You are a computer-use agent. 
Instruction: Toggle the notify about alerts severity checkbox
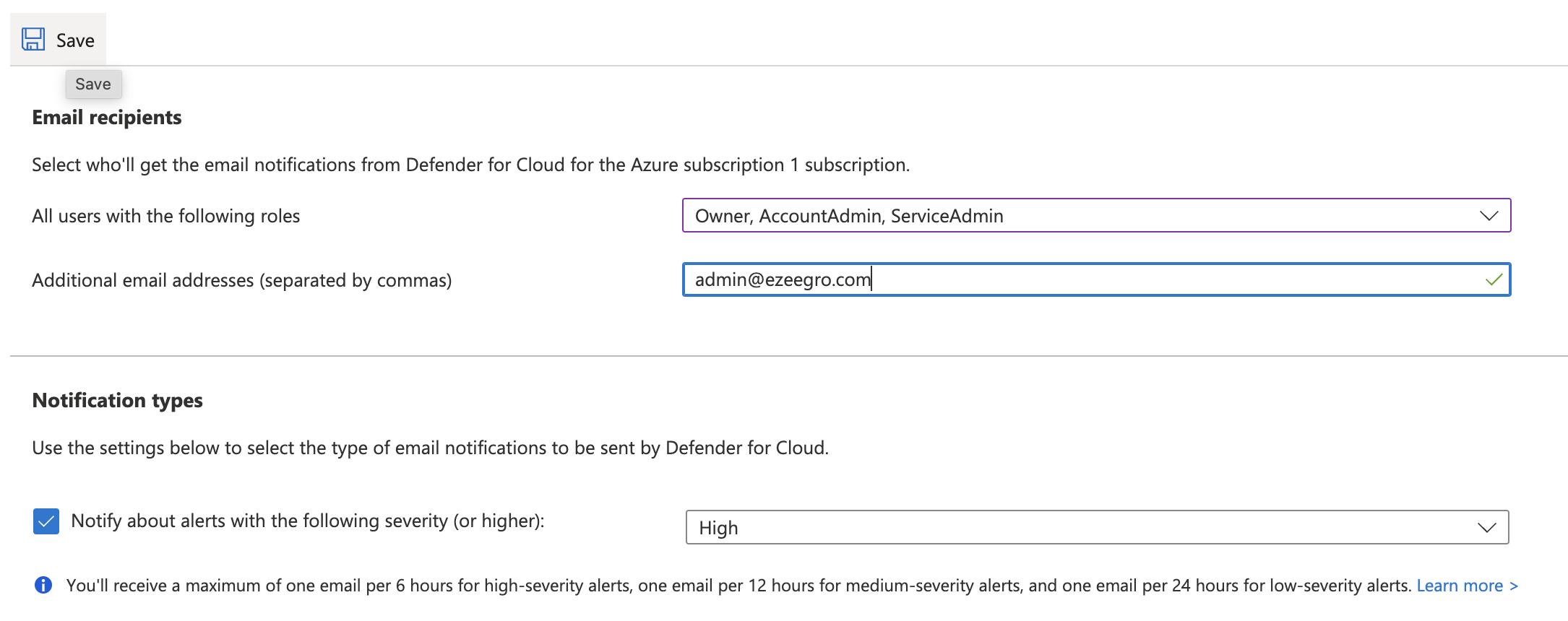click(46, 521)
